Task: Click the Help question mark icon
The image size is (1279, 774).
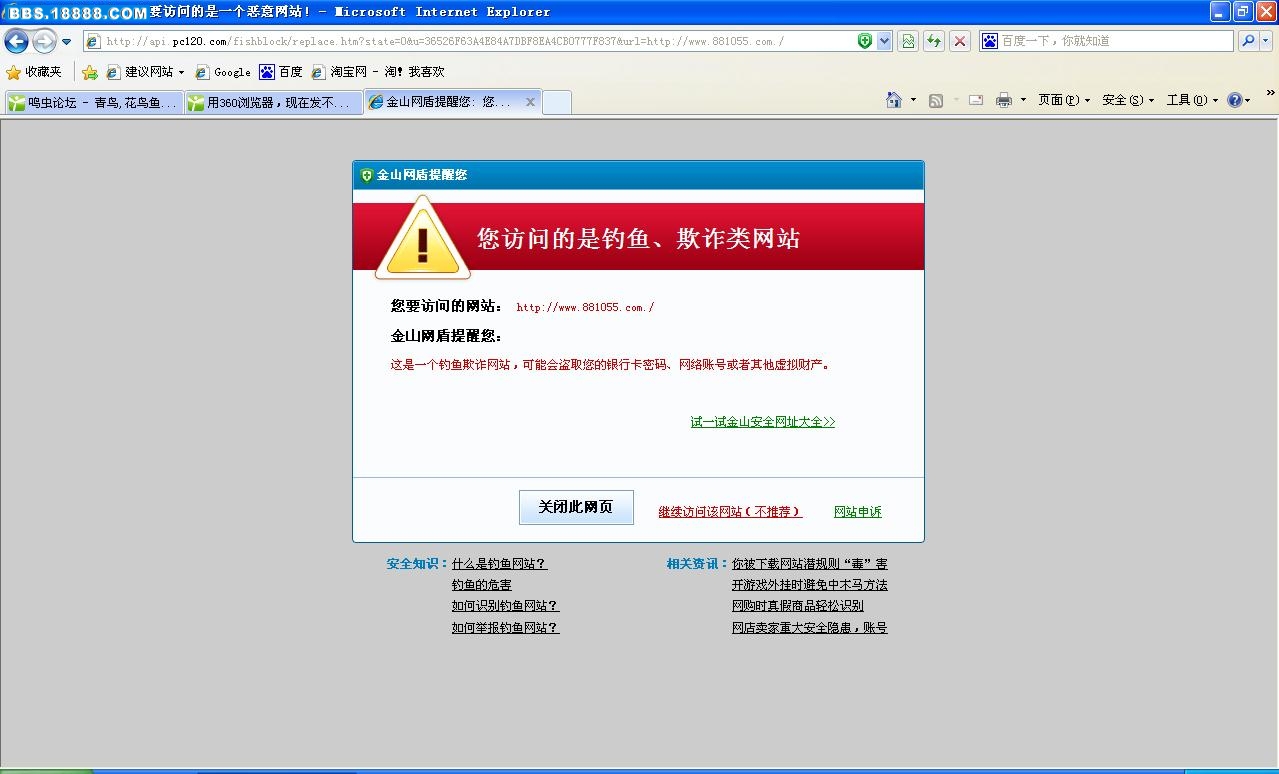Action: pos(1234,100)
